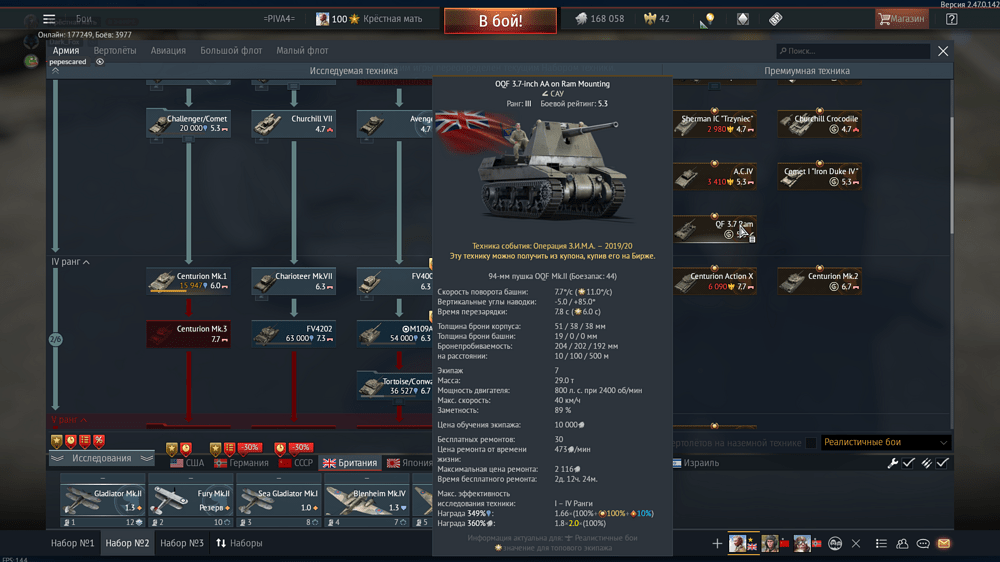Switch to the Армия tab

point(66,50)
